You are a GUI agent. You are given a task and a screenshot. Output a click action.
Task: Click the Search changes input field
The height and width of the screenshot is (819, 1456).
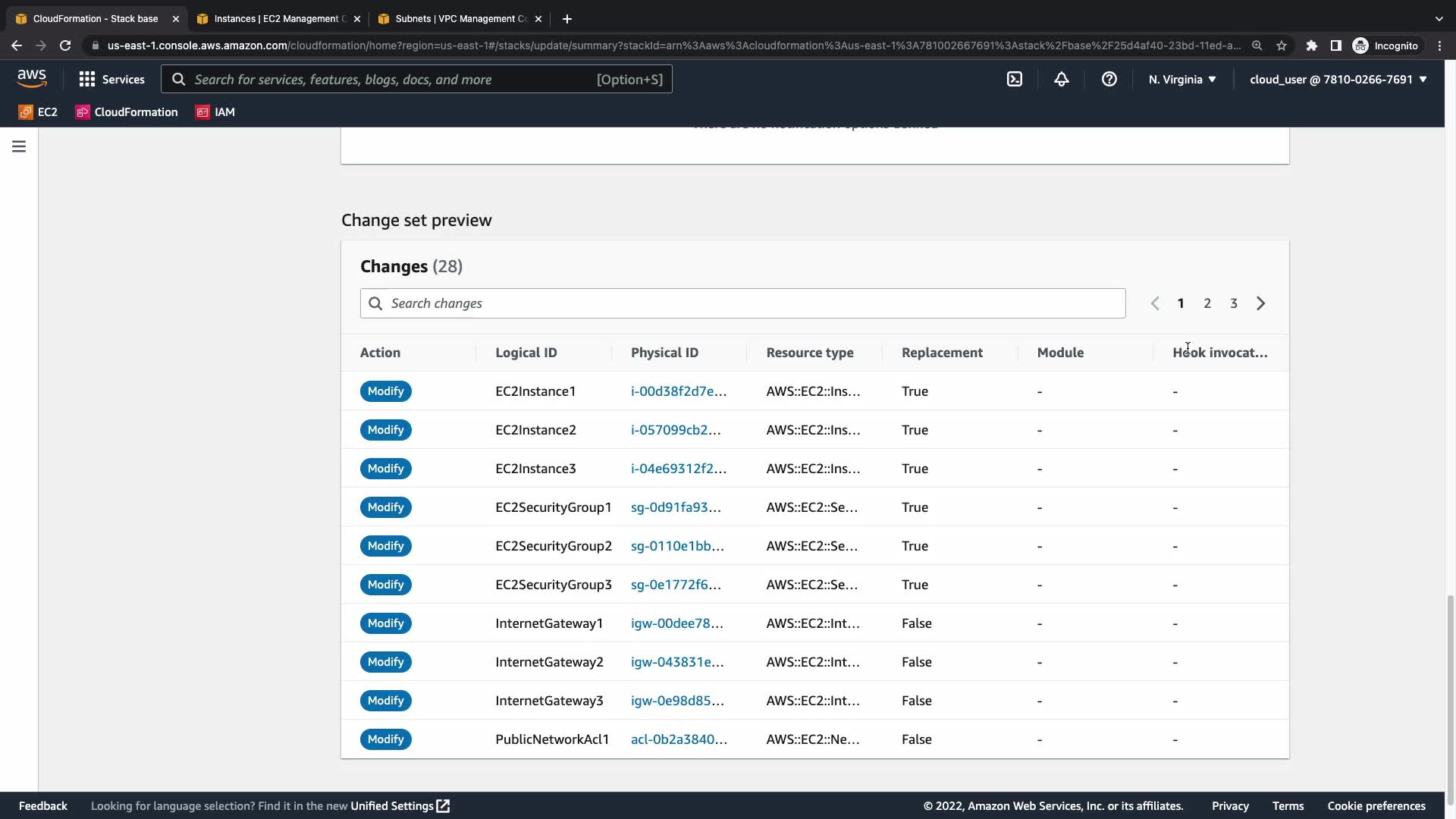(x=743, y=303)
